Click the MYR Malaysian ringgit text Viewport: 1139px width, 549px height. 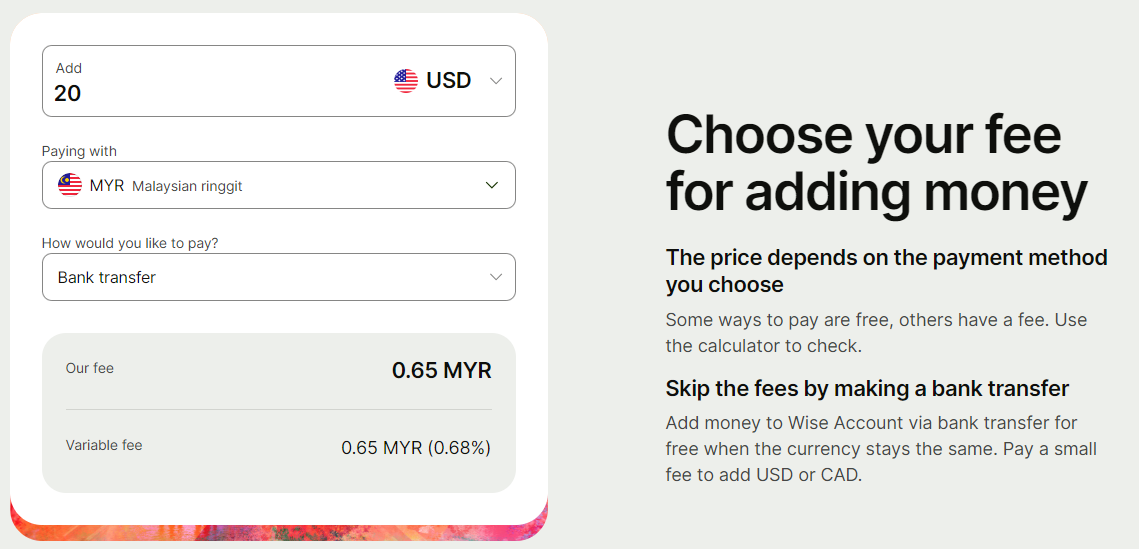tap(166, 186)
